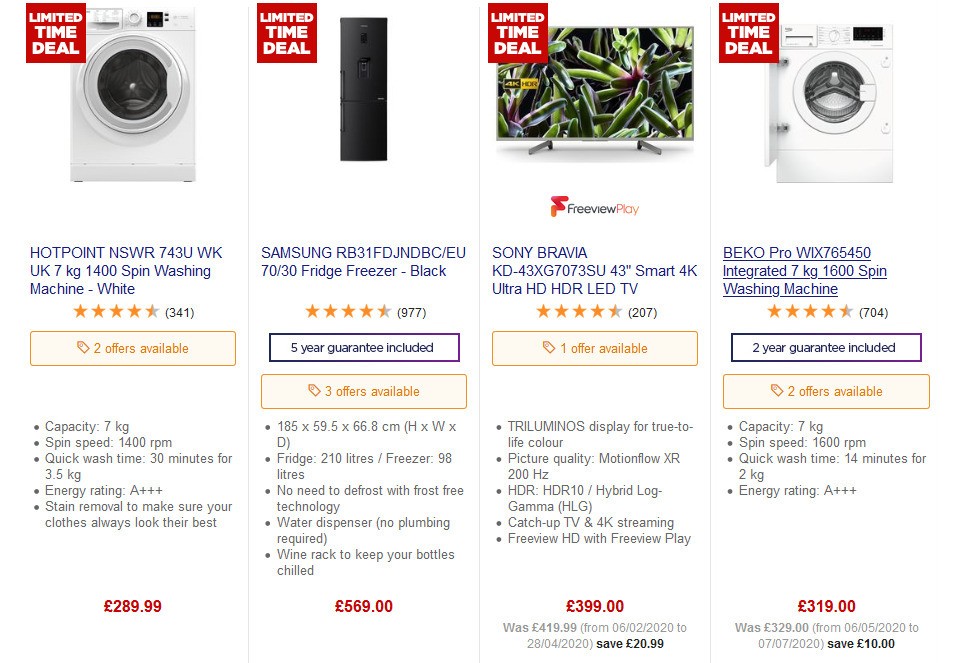Click the Freeview Play logo under the Sony TV
970x663 pixels.
(x=595, y=207)
